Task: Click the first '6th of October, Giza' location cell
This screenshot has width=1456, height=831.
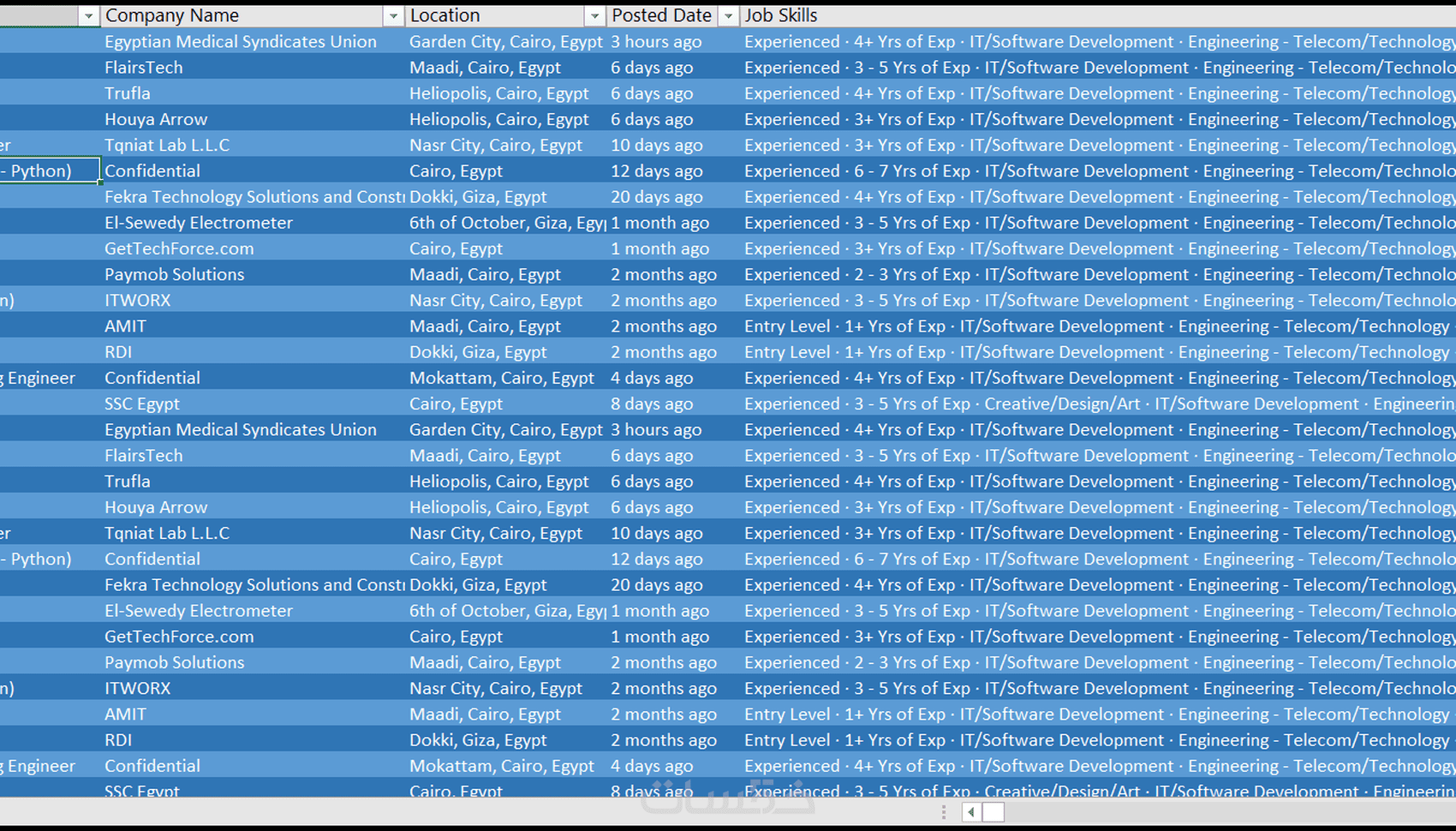Action: coord(505,222)
